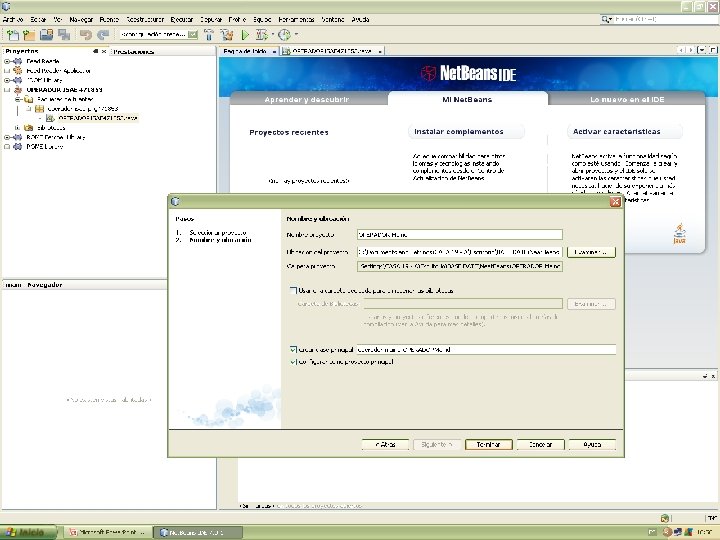Click the Instalar complementos button
This screenshot has width=720, height=540.
click(466, 132)
